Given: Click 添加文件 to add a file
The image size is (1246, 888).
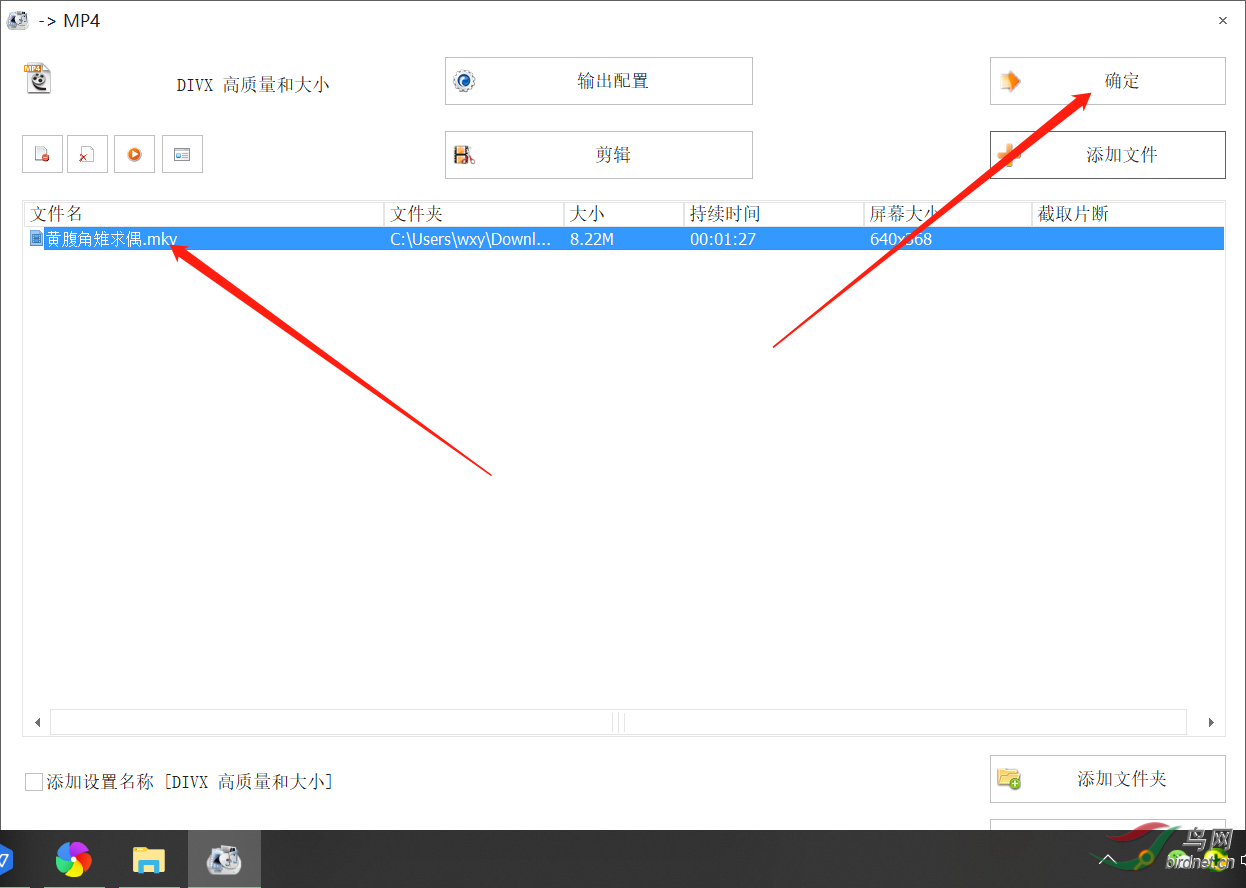Looking at the screenshot, I should [1107, 155].
